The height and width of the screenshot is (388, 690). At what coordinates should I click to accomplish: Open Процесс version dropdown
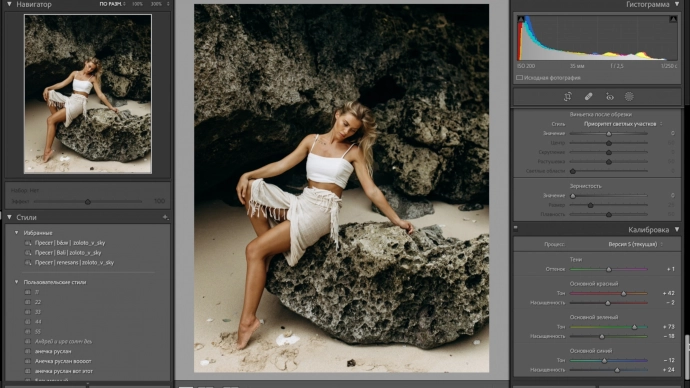(635, 244)
